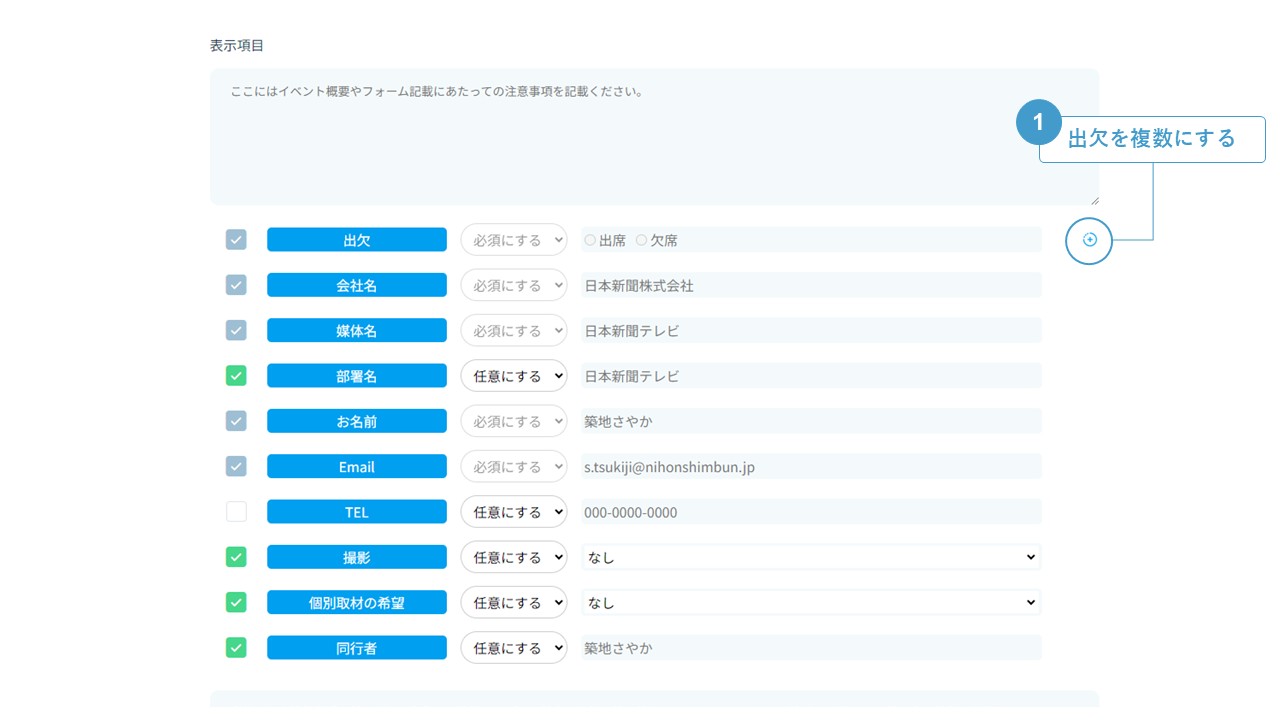Open the 部署名 required/optional dropdown
The image size is (1280, 720).
pos(513,376)
